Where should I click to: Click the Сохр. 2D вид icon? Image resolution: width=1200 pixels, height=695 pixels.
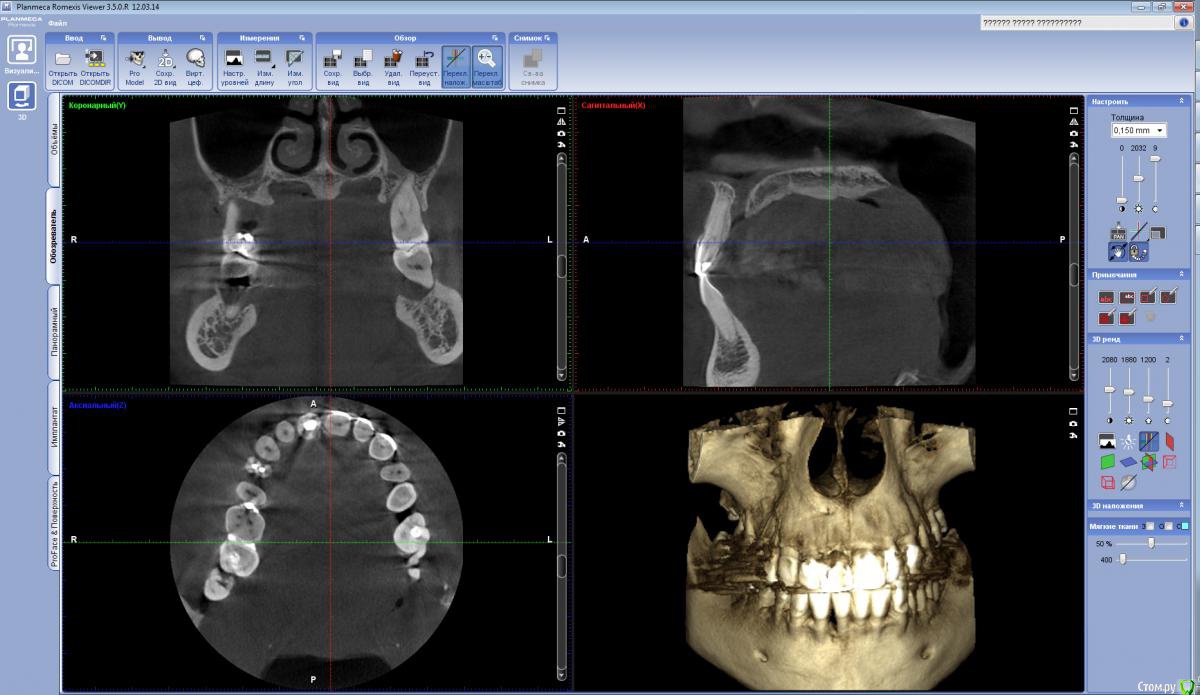[x=165, y=59]
